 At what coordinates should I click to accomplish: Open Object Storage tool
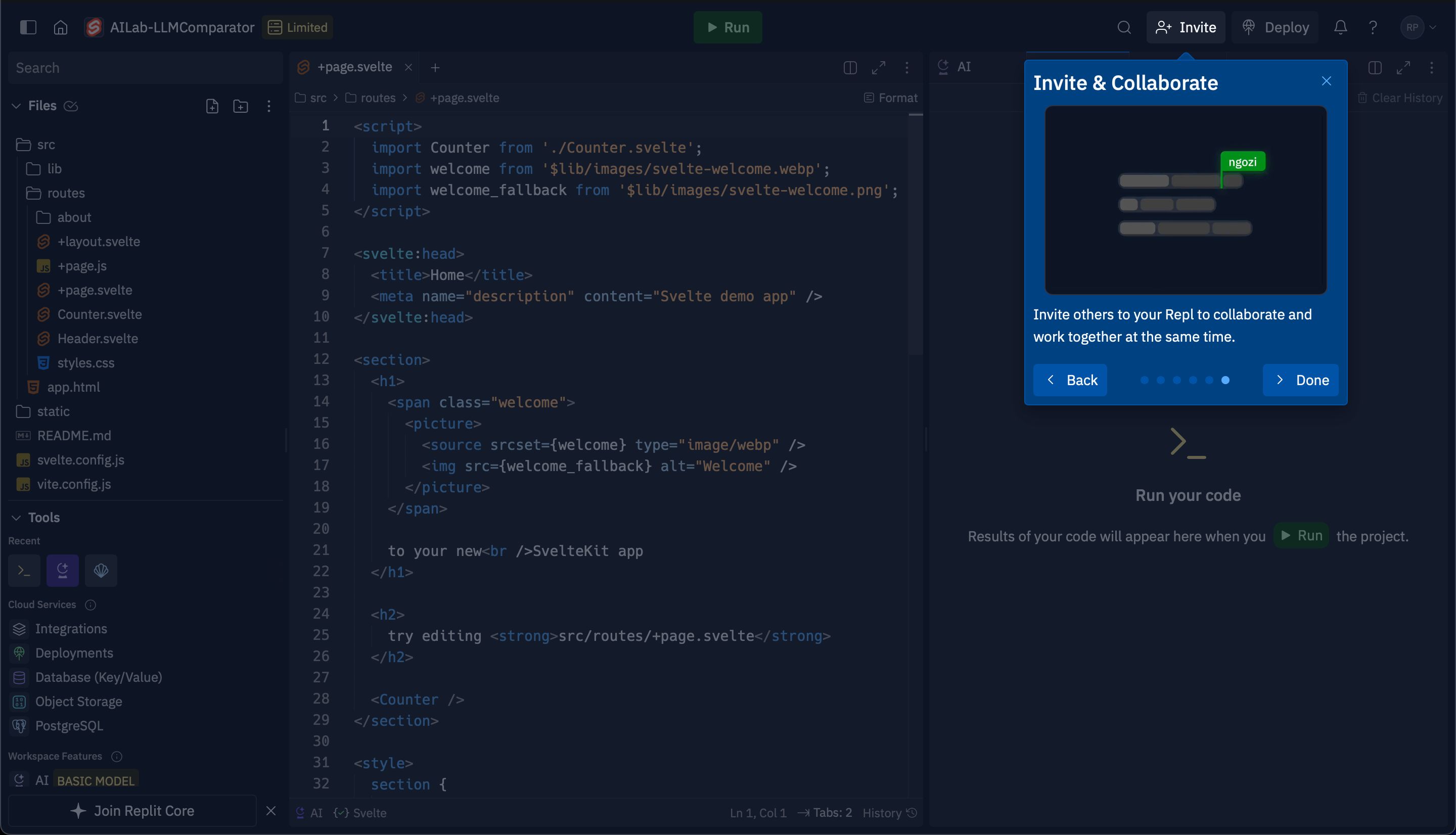click(x=78, y=702)
